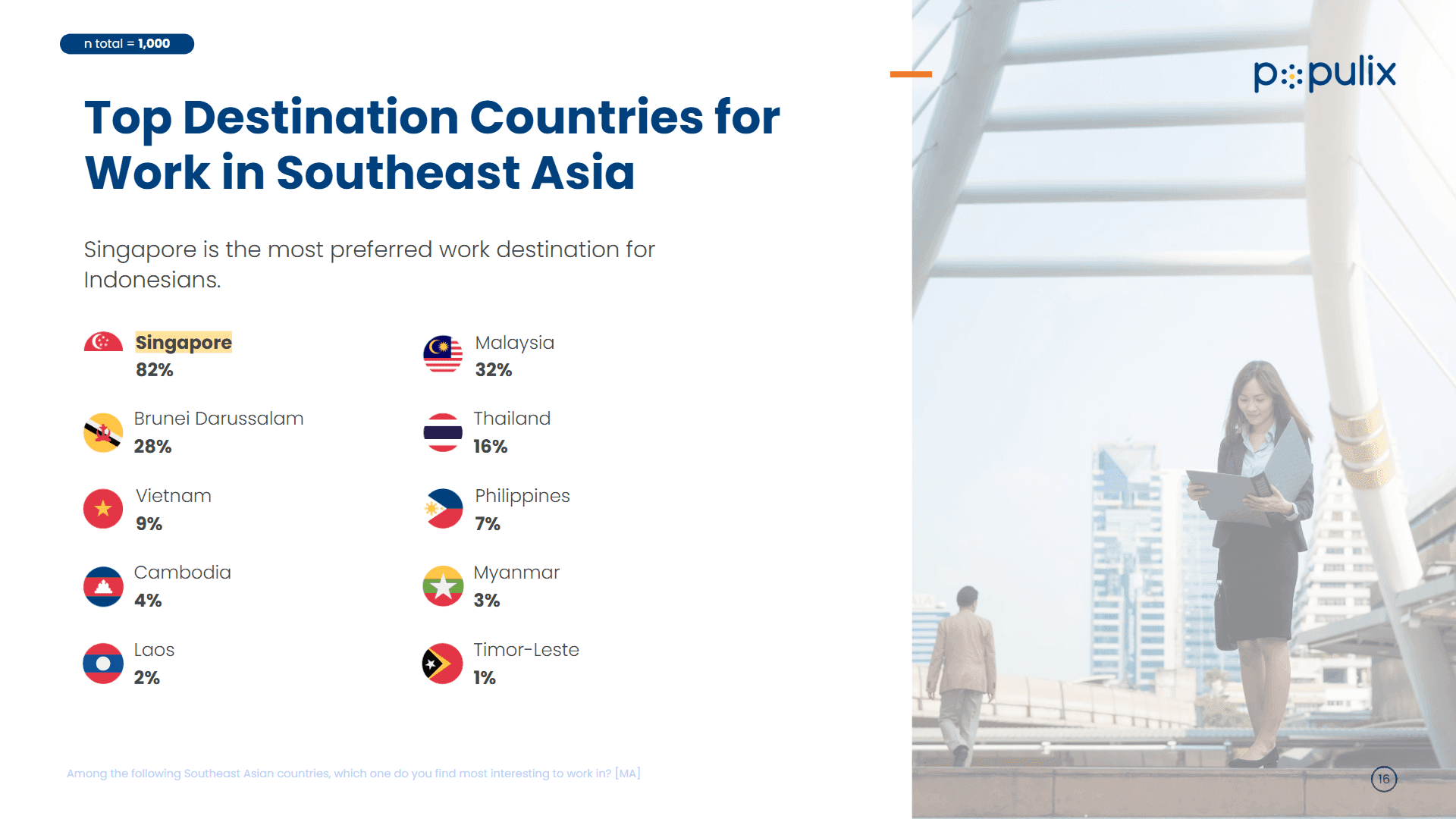Viewport: 1456px width, 819px height.
Task: Click the slide title heading
Action: point(432,144)
